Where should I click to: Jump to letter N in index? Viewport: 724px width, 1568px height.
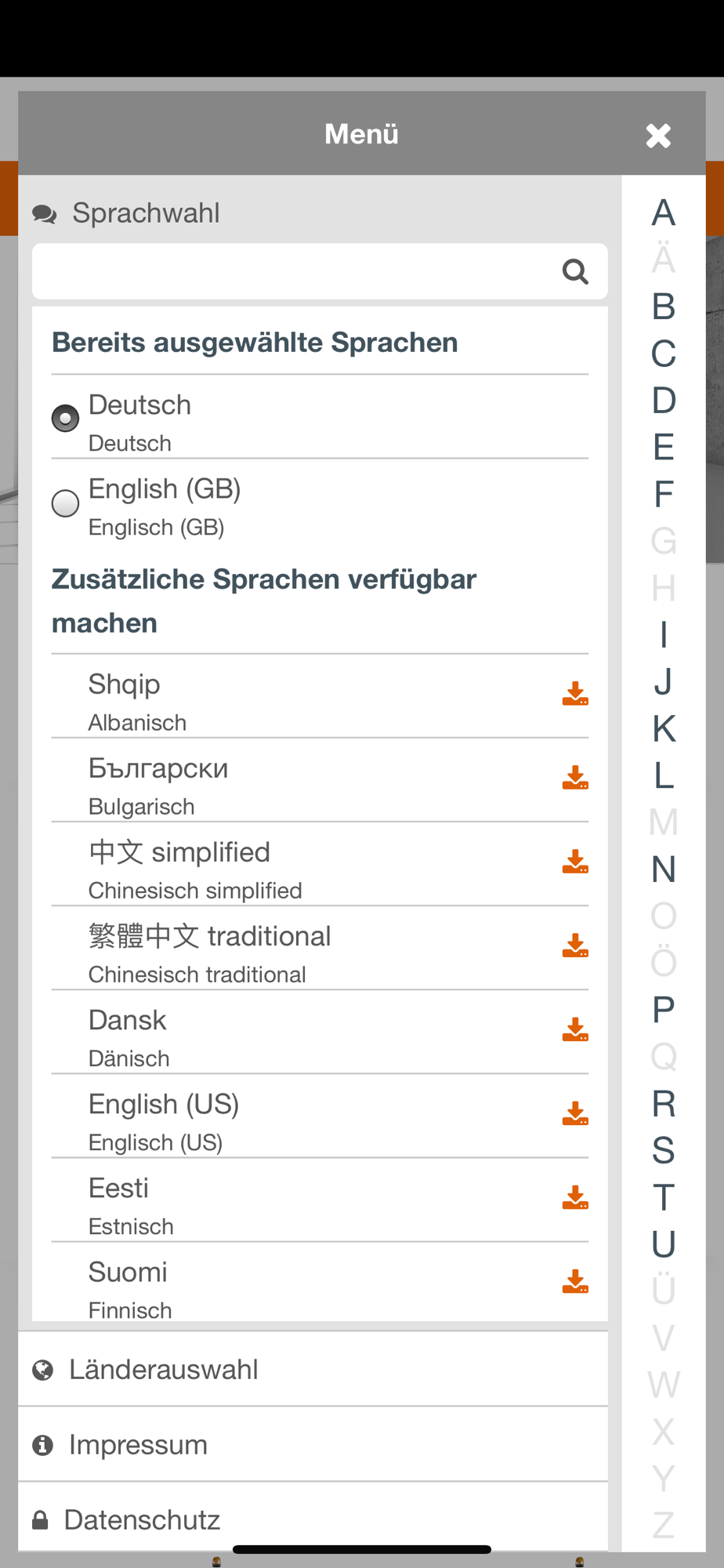pyautogui.click(x=663, y=869)
